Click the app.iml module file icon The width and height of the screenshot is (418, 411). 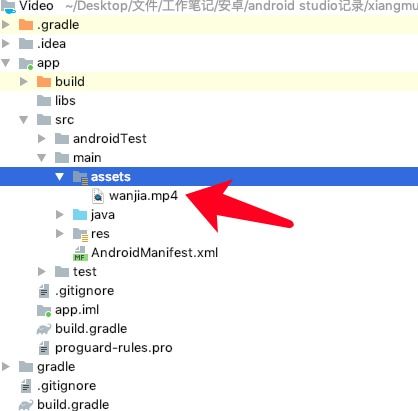click(44, 310)
